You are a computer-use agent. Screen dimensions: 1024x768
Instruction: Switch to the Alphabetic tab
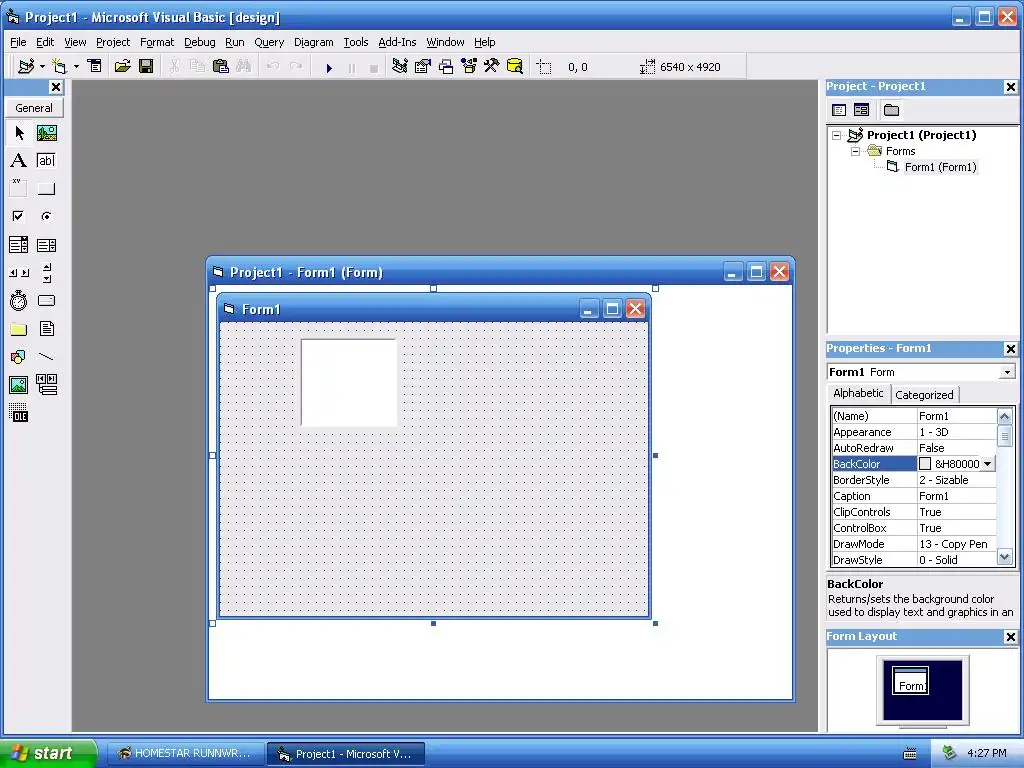pos(857,393)
